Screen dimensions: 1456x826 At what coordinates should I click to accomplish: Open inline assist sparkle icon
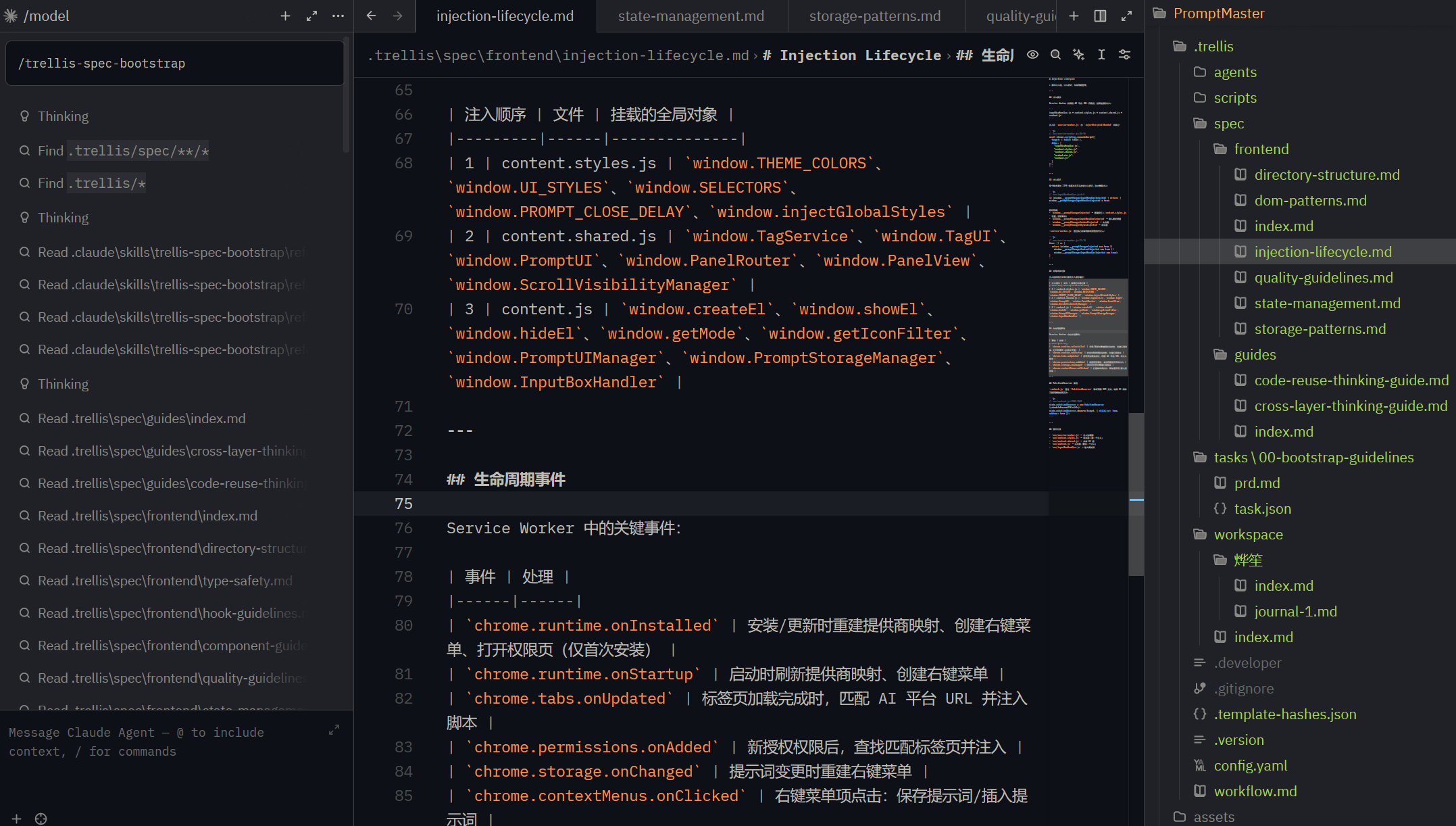pos(1078,55)
